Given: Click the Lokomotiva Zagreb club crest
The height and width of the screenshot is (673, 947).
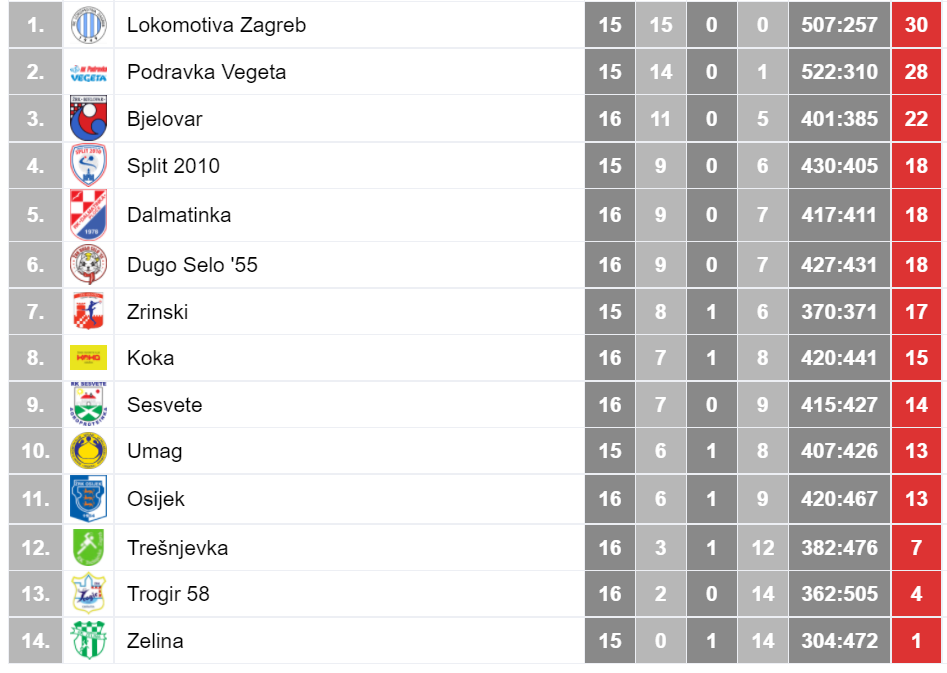Looking at the screenshot, I should pyautogui.click(x=88, y=25).
